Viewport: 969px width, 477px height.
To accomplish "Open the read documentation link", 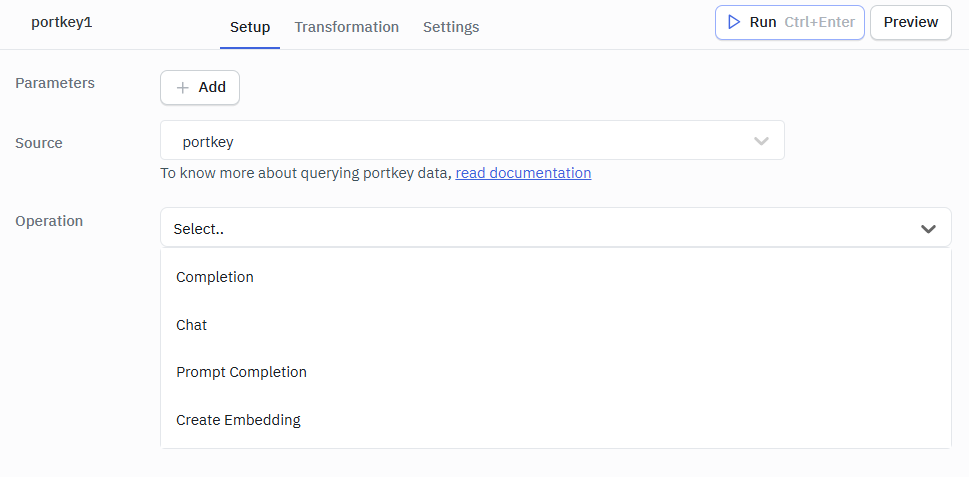I will click(x=523, y=173).
